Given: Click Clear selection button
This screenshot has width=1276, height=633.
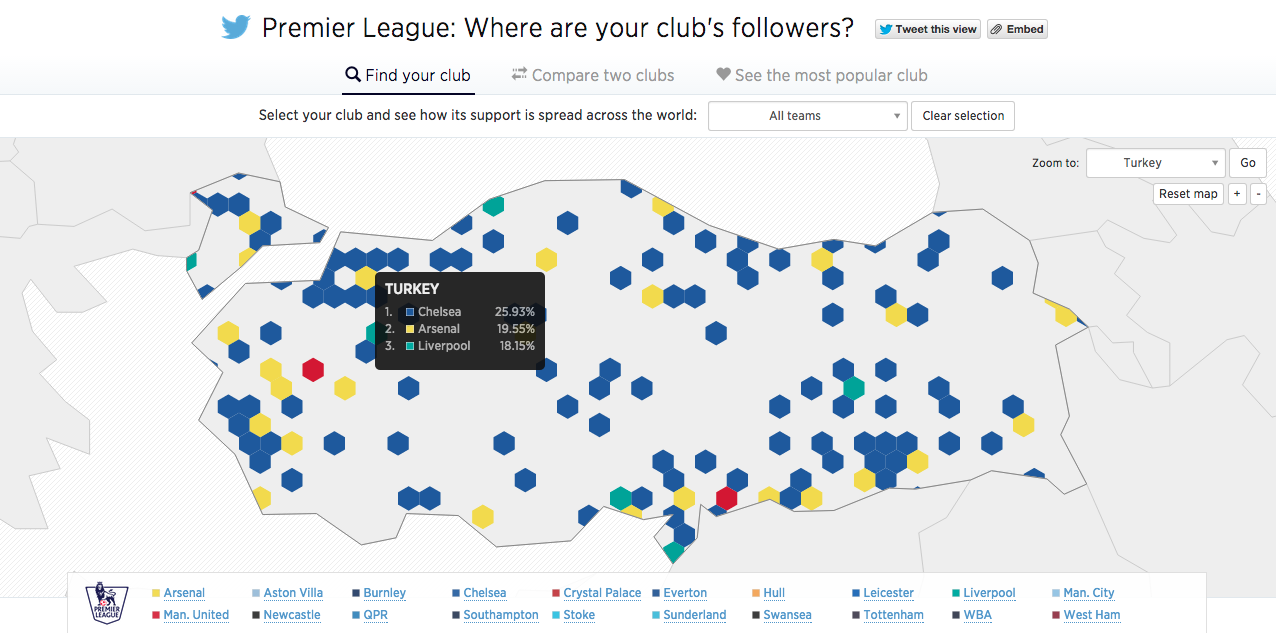Looking at the screenshot, I should [963, 116].
